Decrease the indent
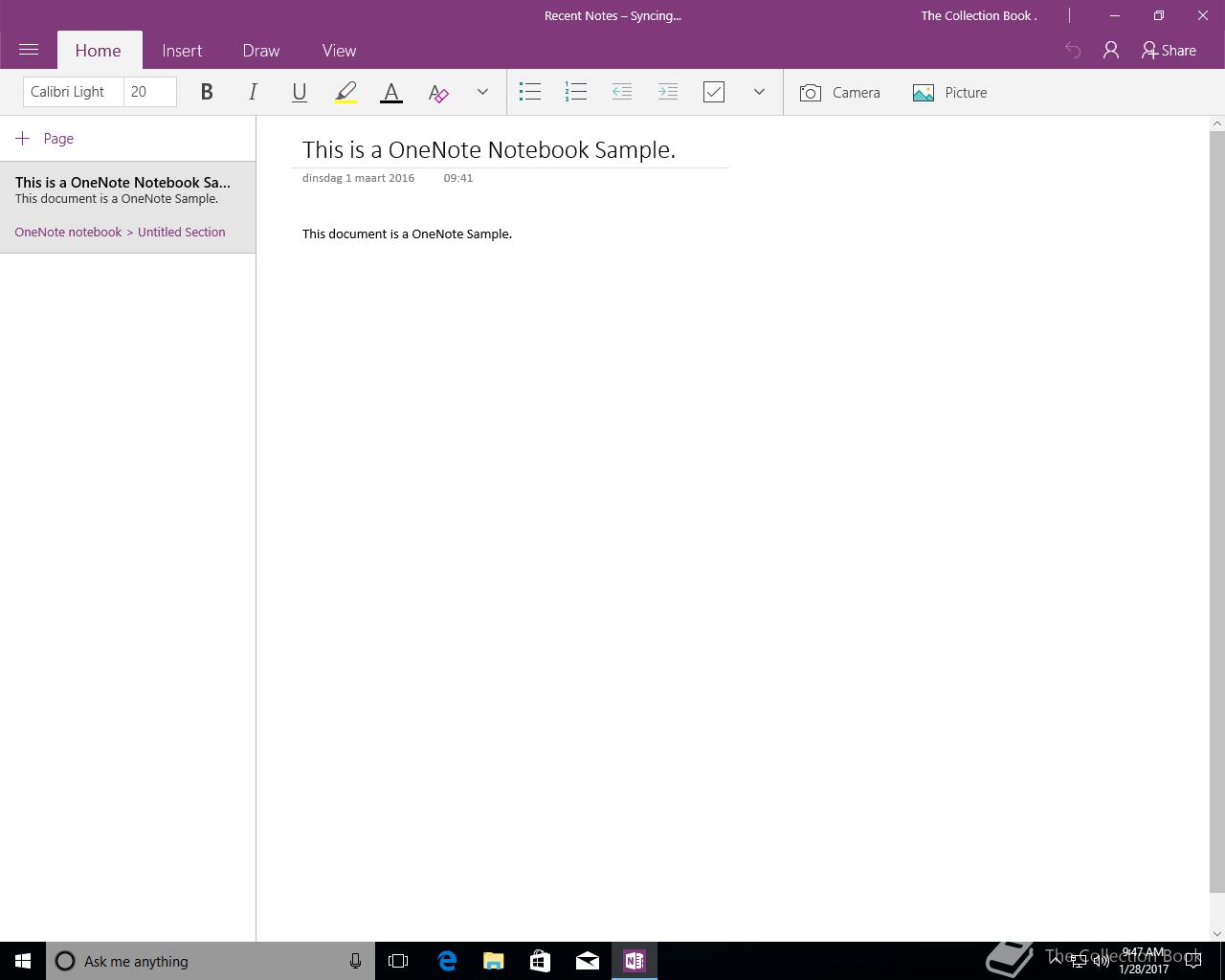This screenshot has height=980, width=1225. coord(622,92)
